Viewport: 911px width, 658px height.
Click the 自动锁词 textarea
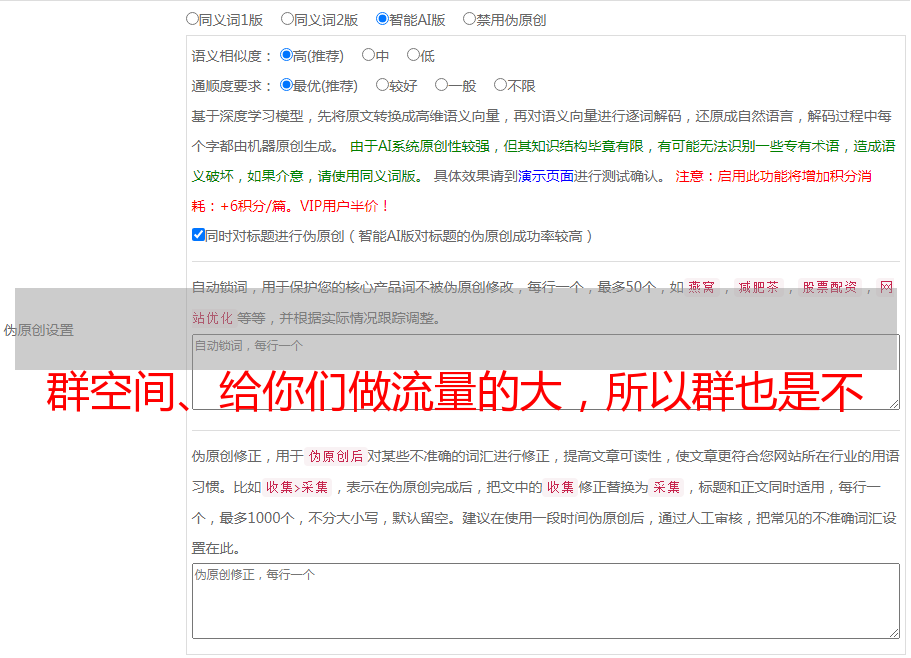point(546,372)
